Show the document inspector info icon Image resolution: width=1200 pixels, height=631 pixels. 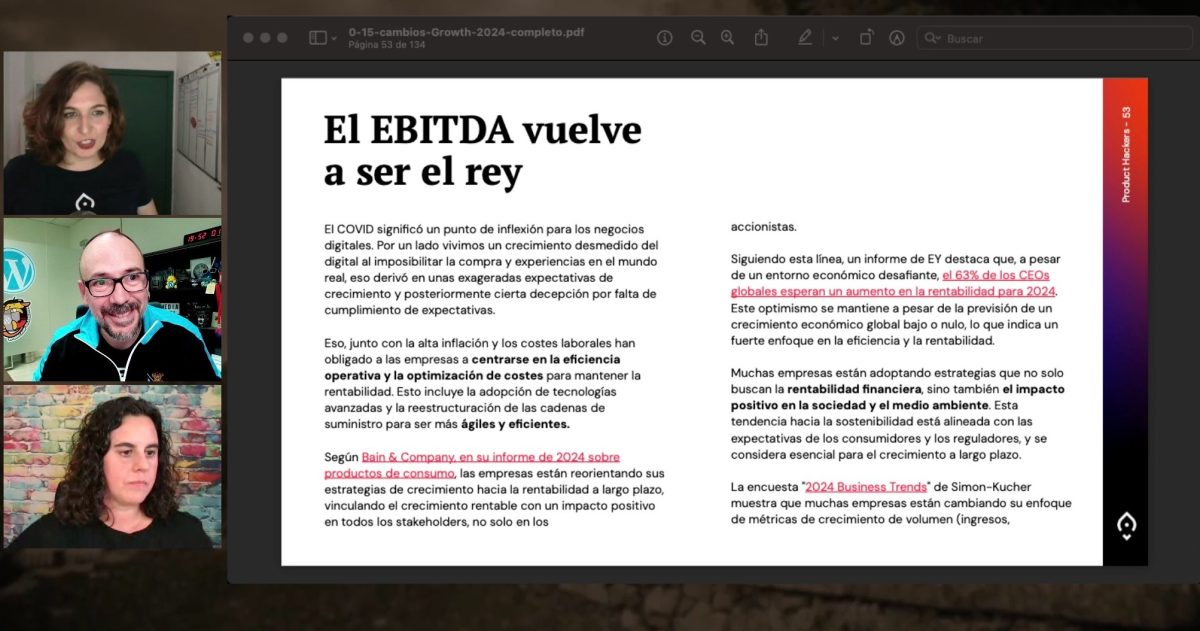tap(664, 38)
